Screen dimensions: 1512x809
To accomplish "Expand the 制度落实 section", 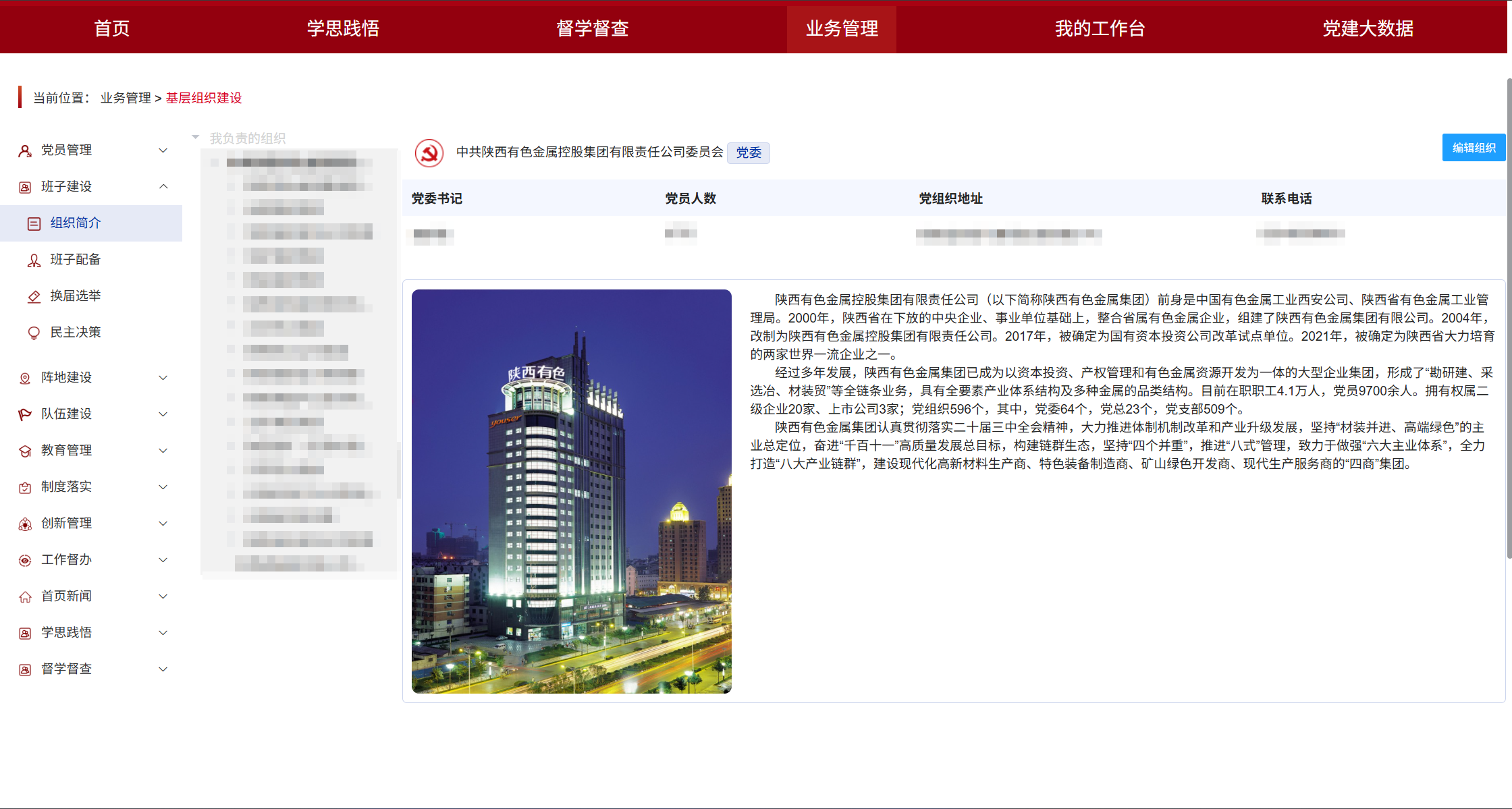I will (x=163, y=486).
